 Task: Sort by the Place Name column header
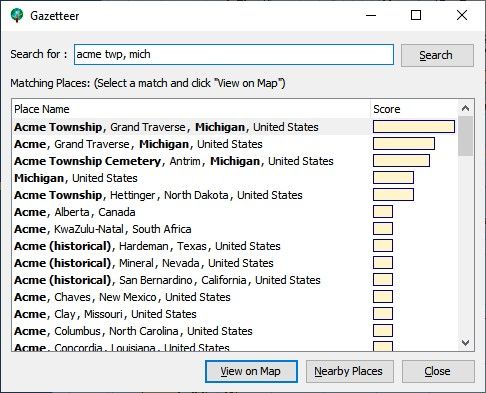pos(191,109)
